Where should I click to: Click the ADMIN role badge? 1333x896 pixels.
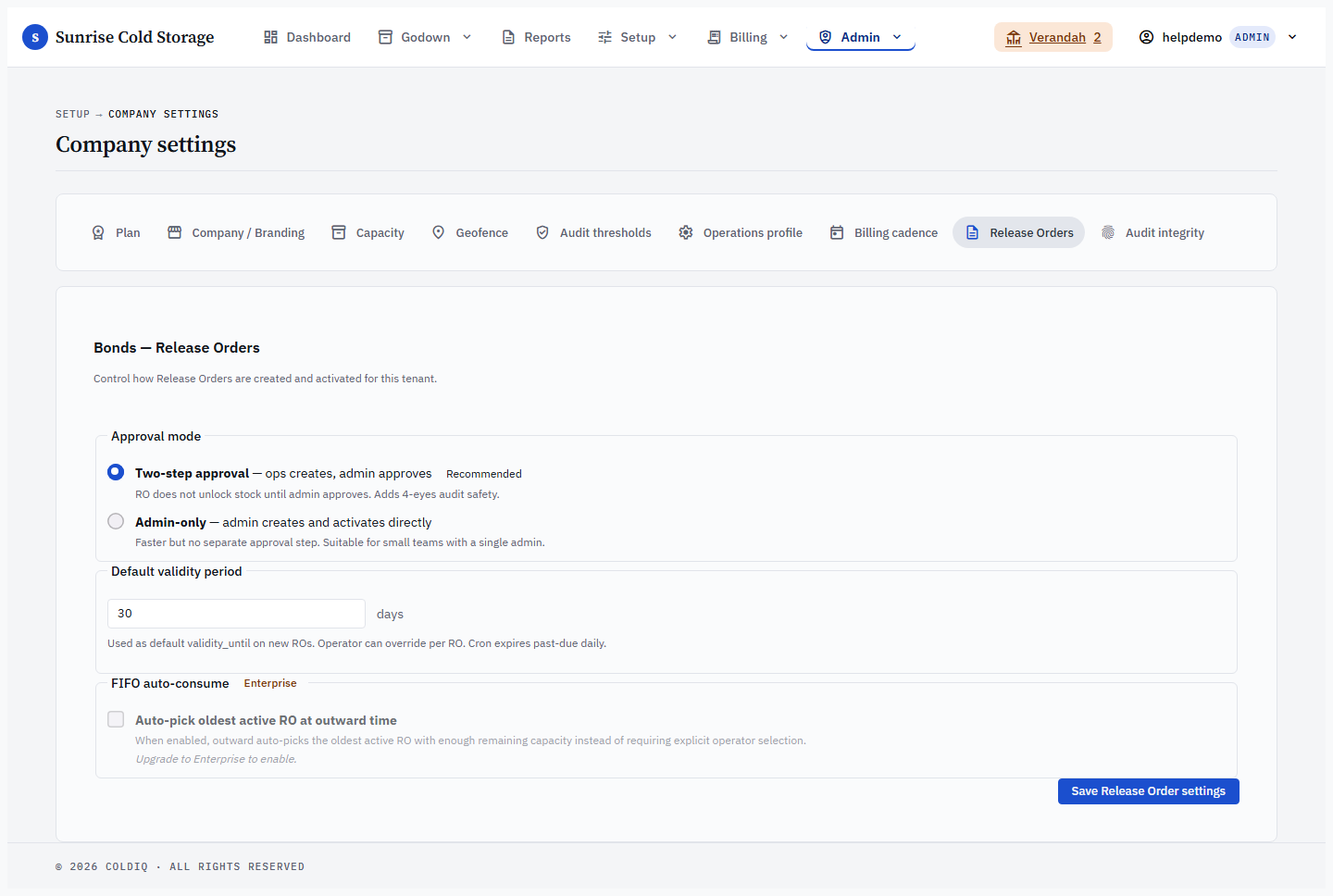tap(1252, 37)
